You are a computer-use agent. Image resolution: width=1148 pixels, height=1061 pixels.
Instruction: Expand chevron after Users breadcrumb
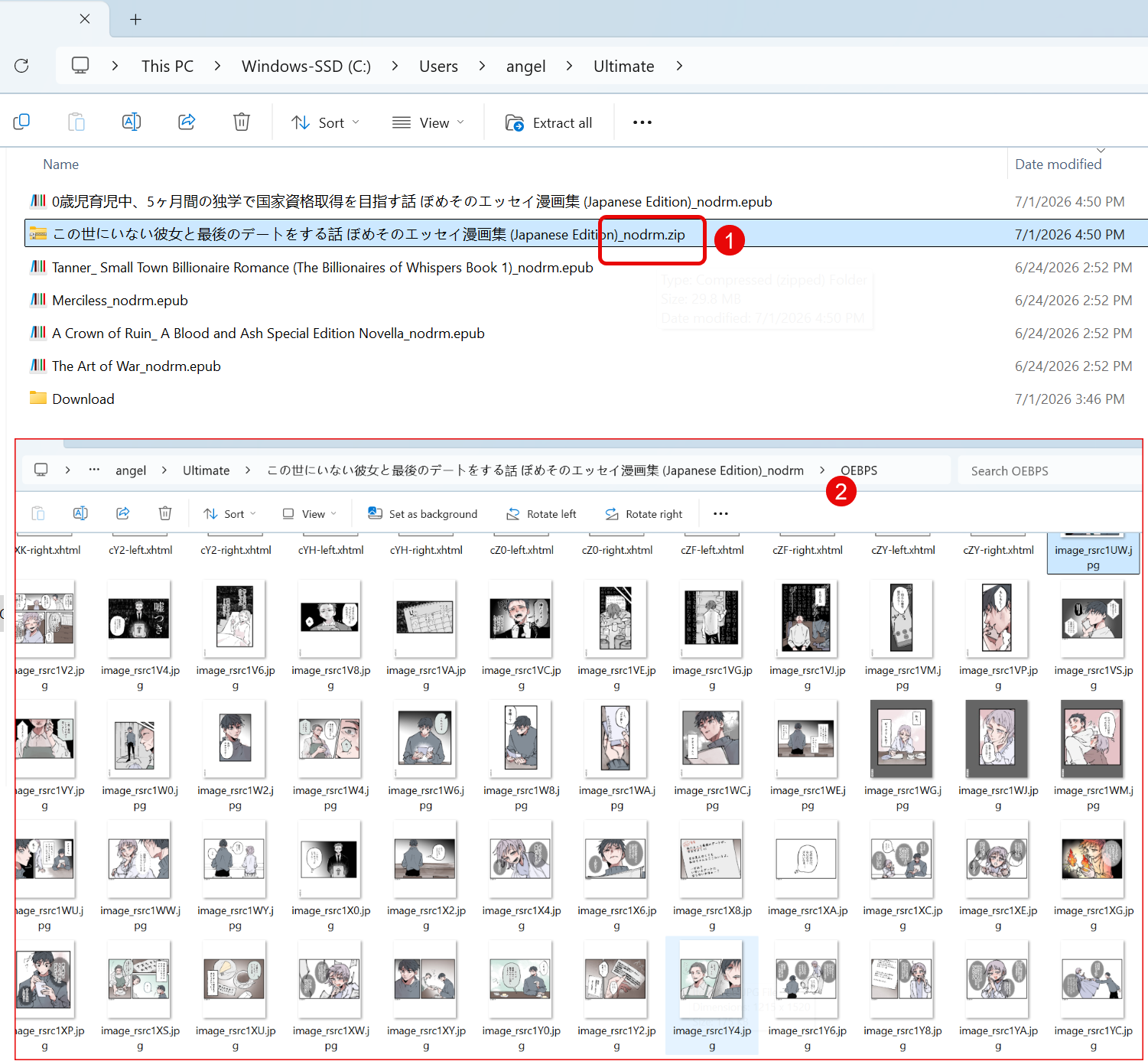(482, 66)
